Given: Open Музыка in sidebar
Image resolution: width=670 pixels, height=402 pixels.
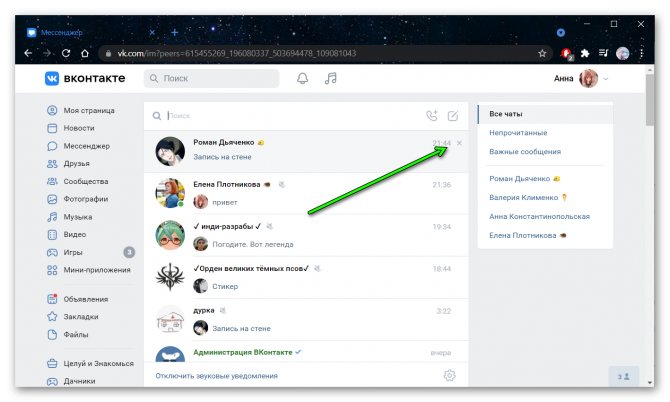Looking at the screenshot, I should (70, 217).
